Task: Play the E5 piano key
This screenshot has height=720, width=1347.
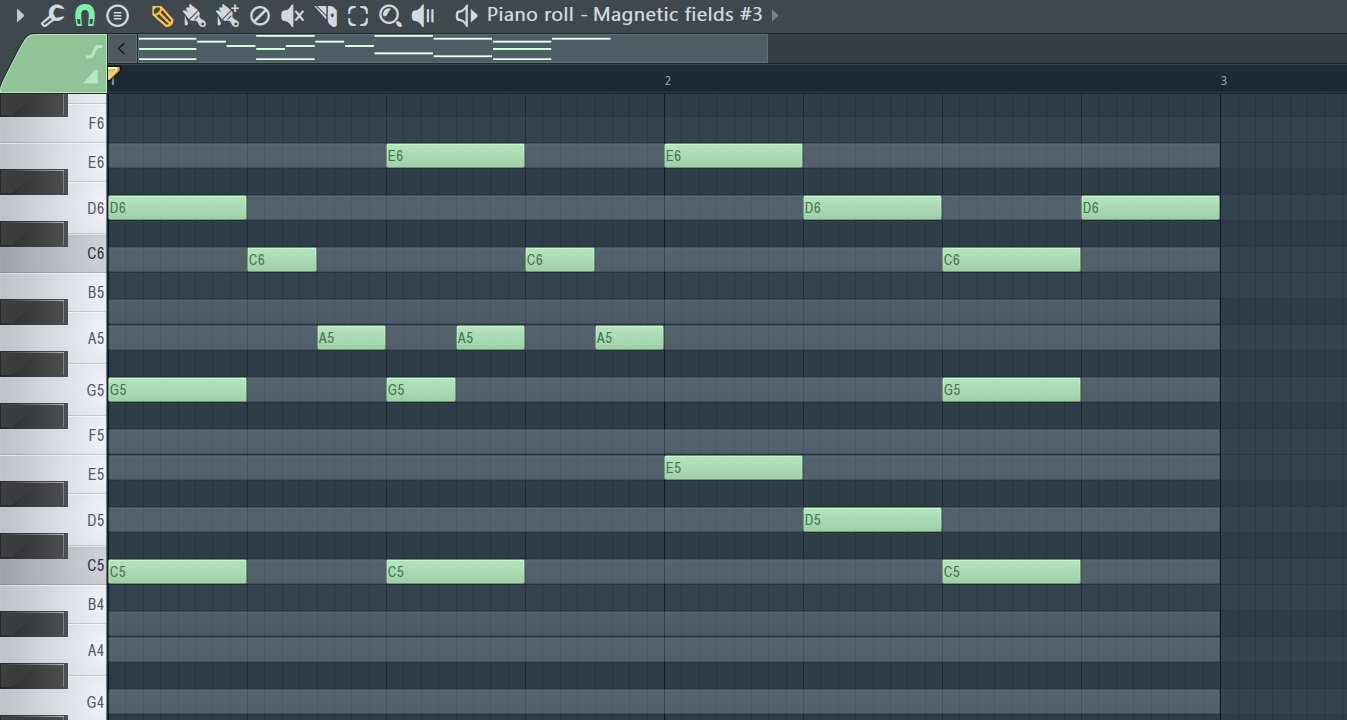Action: click(53, 474)
